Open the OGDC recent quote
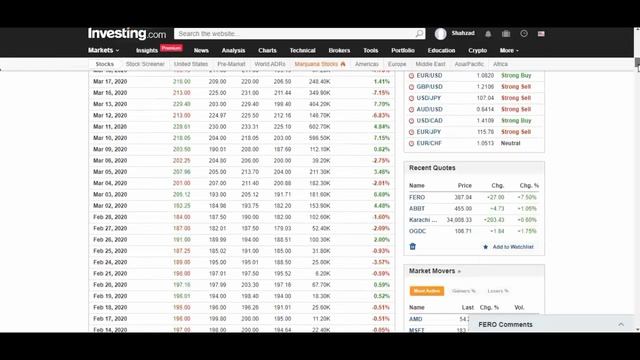The width and height of the screenshot is (640, 360). (x=417, y=231)
